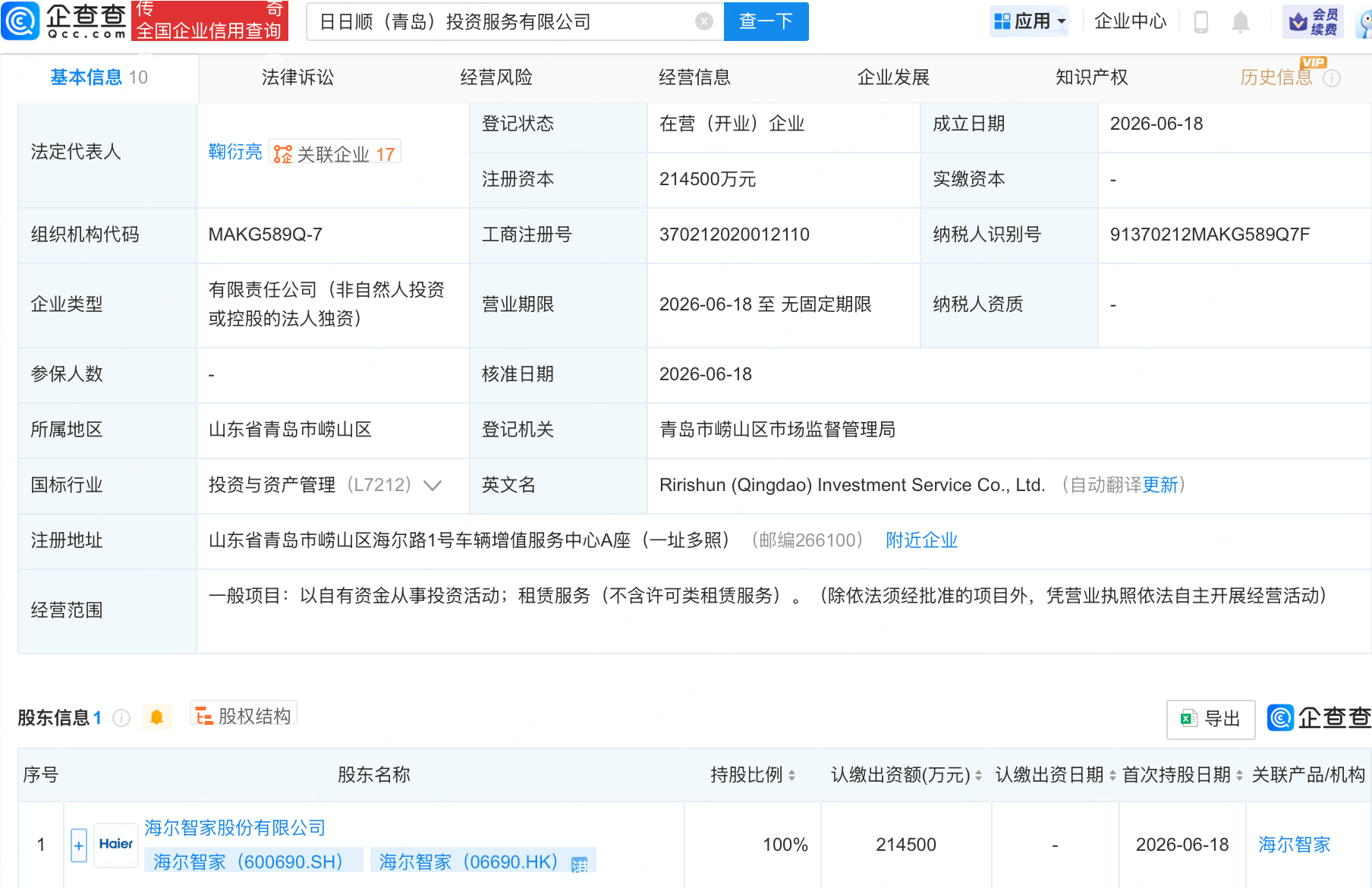This screenshot has width=1372, height=888.
Task: Click 青岛市崂山区市场监督管理局 text
Action: pos(777,430)
